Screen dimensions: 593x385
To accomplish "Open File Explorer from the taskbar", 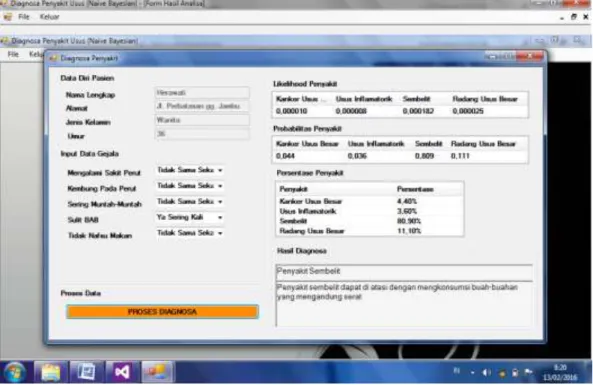I will (51, 372).
